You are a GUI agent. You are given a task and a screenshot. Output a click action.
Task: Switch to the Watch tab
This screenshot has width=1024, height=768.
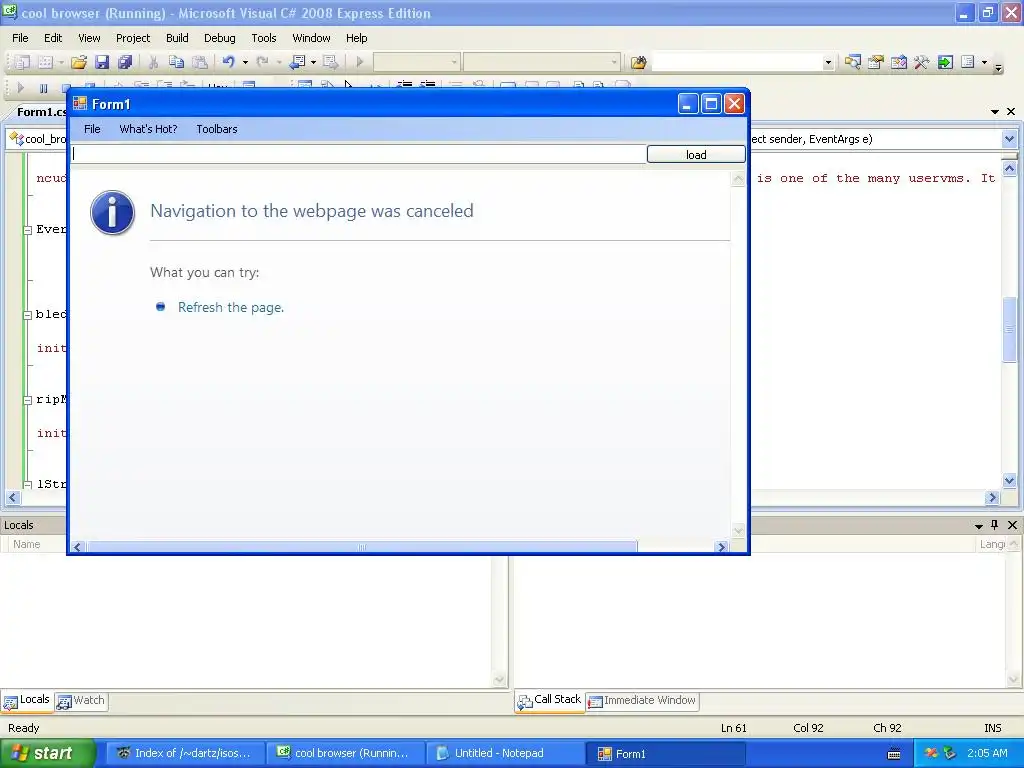(x=82, y=701)
